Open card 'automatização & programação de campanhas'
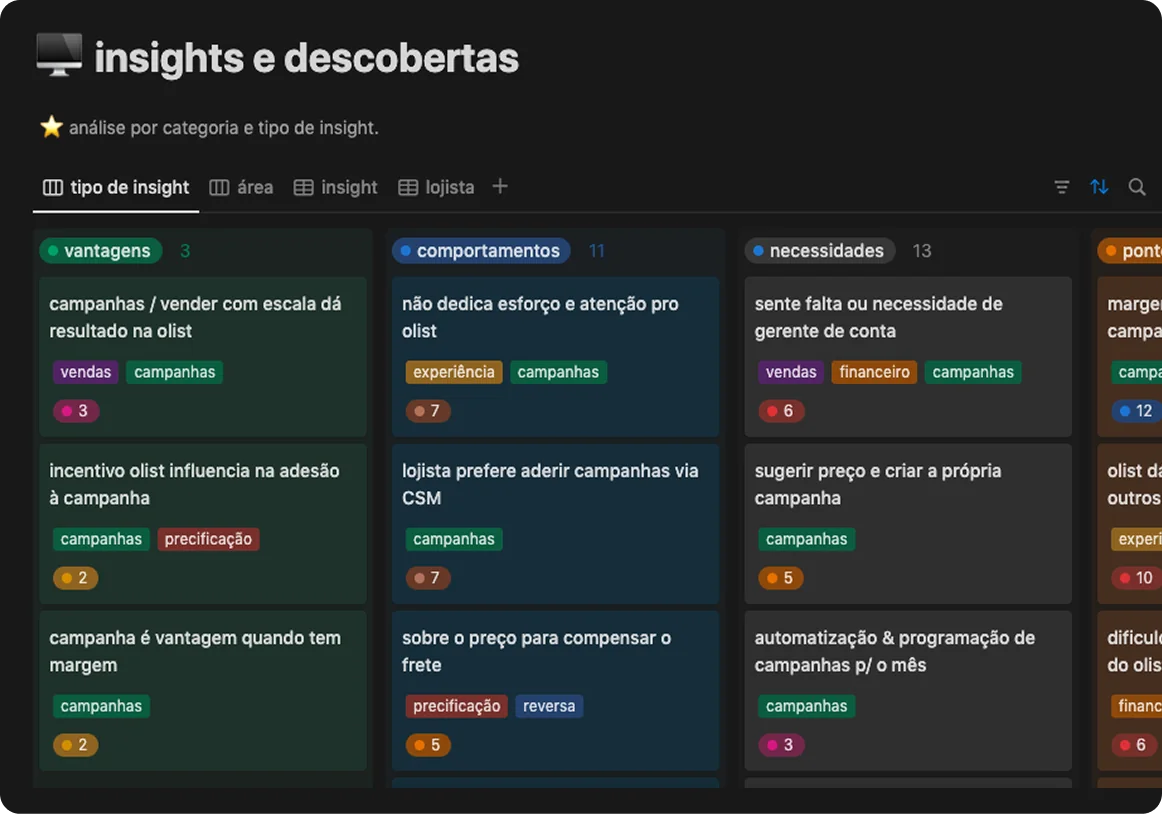Image resolution: width=1162 pixels, height=814 pixels. point(909,690)
